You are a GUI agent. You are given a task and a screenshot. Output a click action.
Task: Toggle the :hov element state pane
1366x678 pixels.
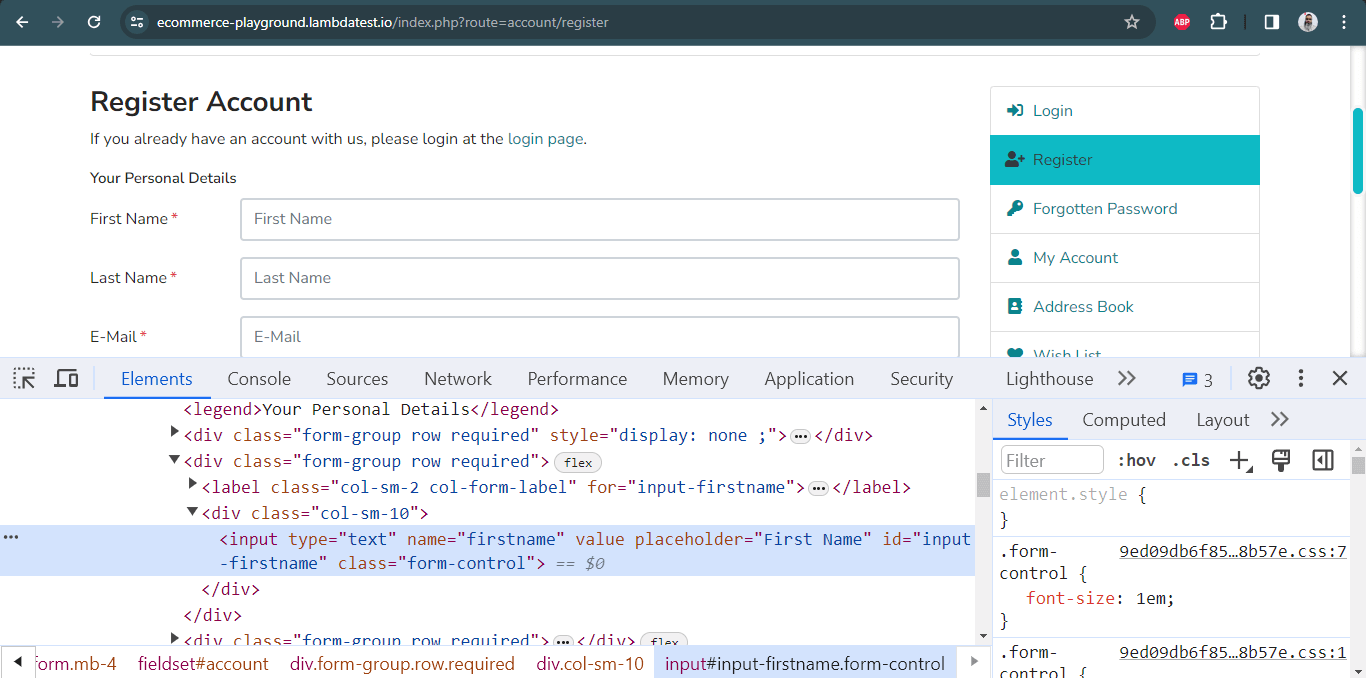(1136, 460)
